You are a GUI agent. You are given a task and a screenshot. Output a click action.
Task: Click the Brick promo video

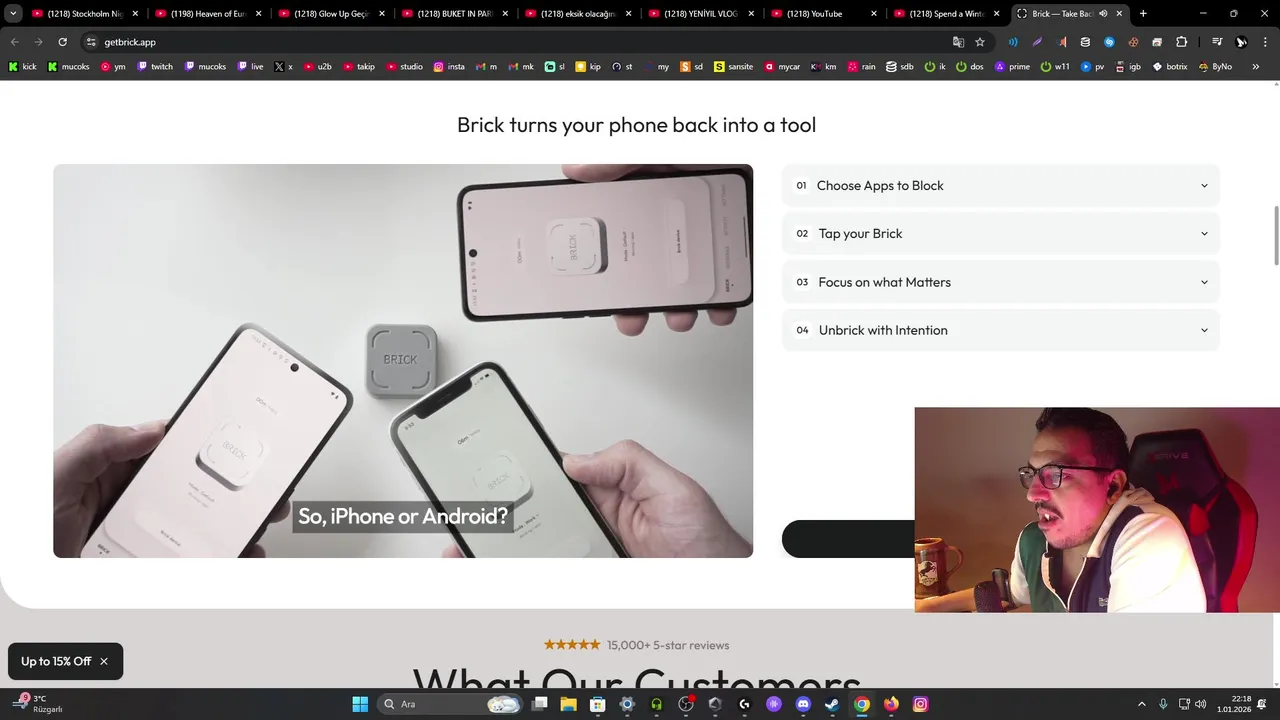[x=403, y=361]
